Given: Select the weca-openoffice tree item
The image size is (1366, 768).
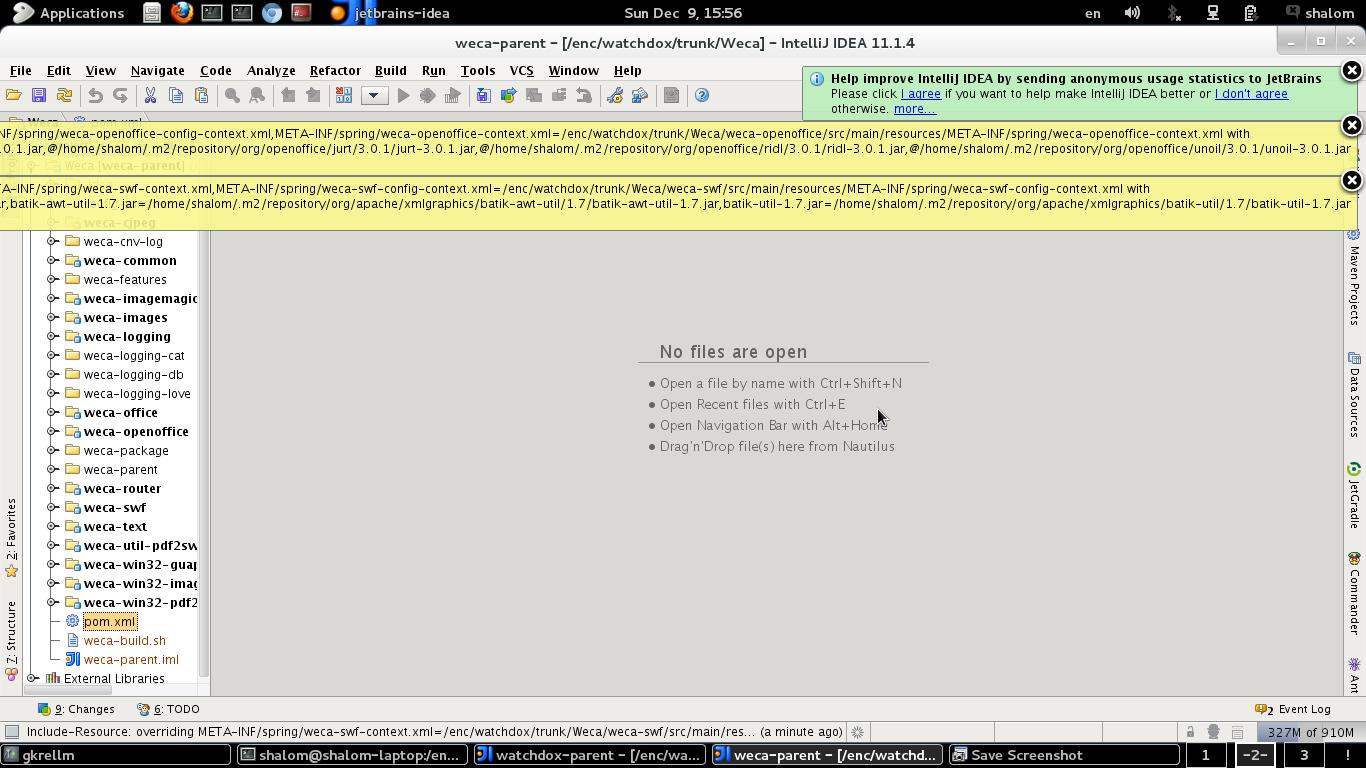Looking at the screenshot, I should coord(136,431).
